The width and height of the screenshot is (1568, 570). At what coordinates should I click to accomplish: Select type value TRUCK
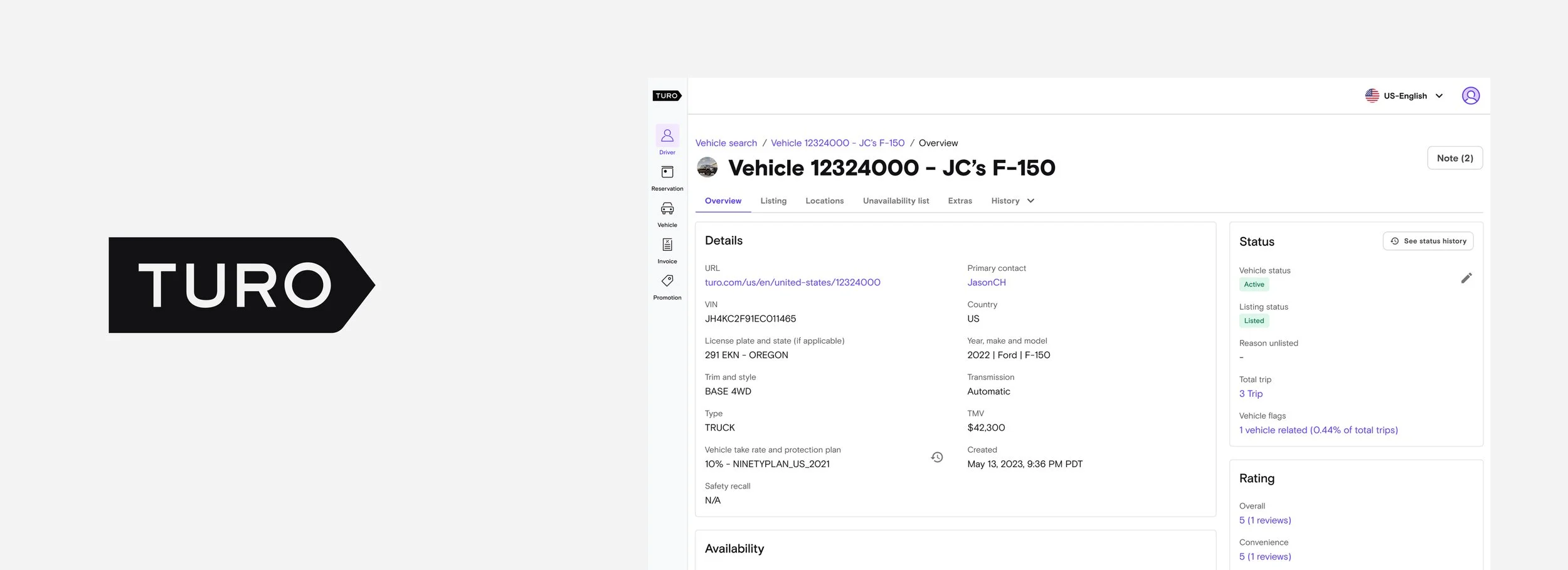719,428
